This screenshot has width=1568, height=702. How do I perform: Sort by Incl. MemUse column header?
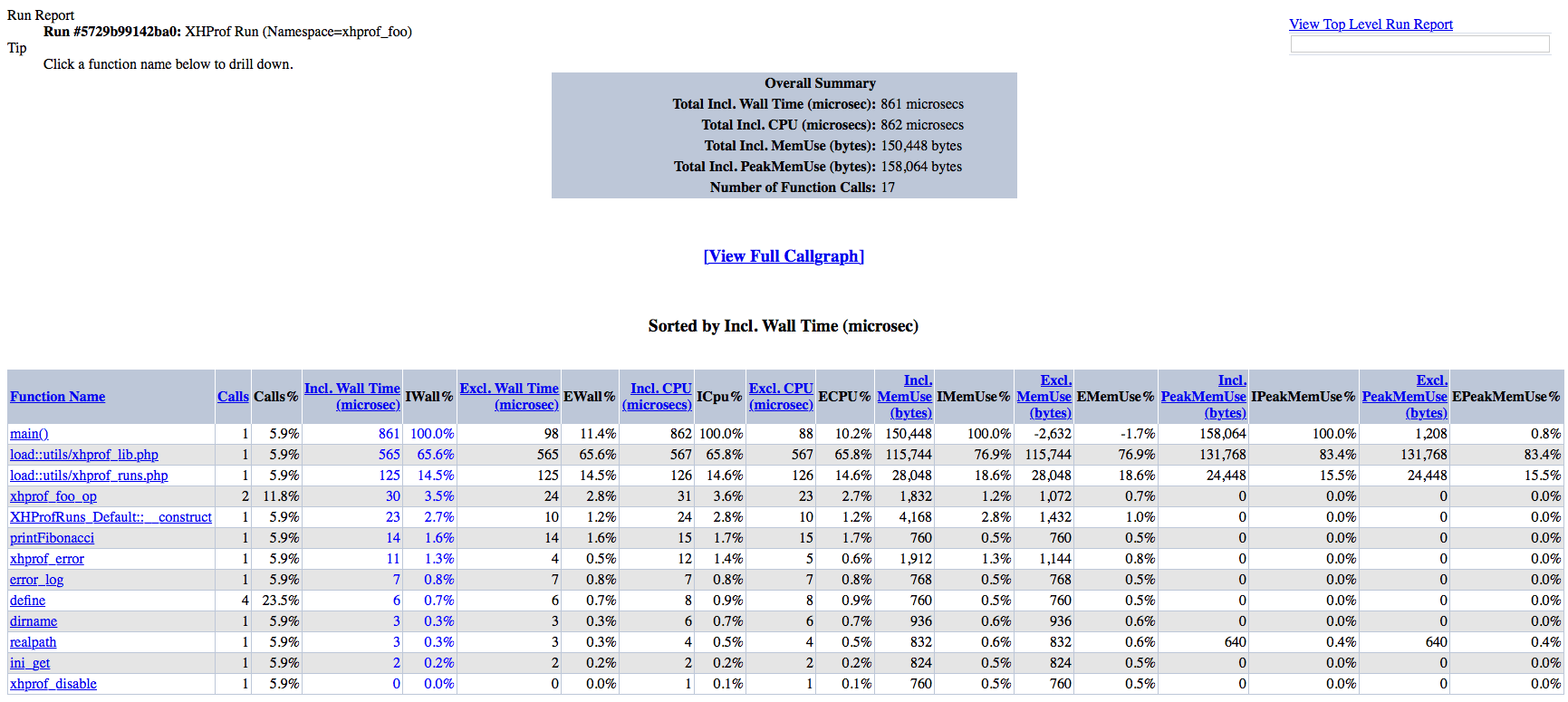click(x=905, y=397)
